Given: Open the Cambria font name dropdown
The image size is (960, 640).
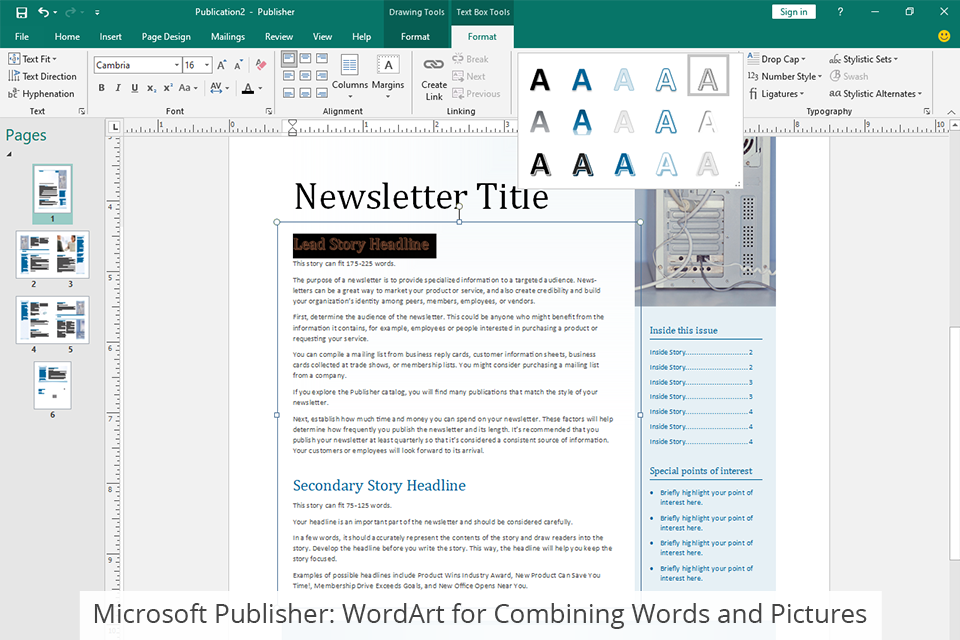Looking at the screenshot, I should [x=177, y=65].
